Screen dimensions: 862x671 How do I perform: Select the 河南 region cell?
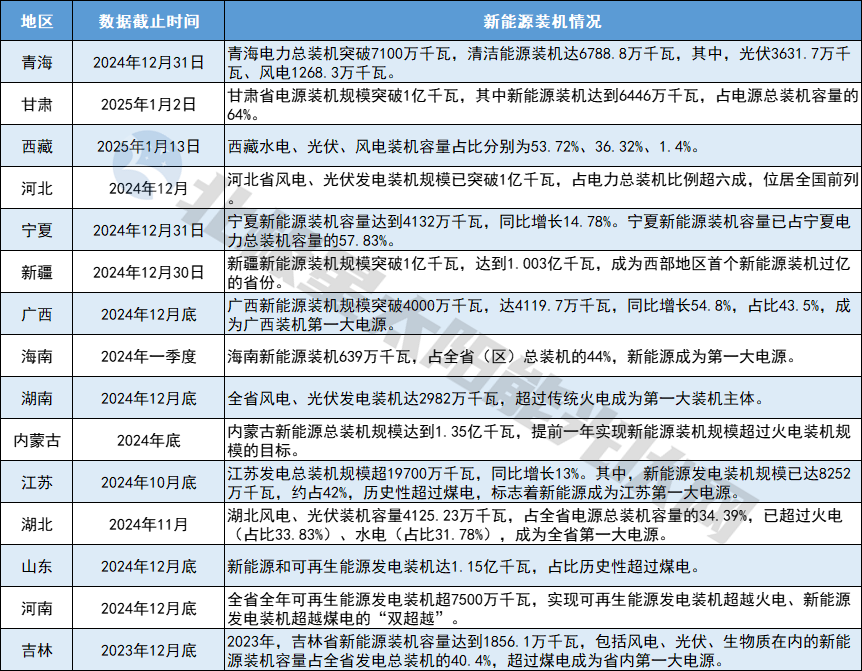[x=37, y=608]
